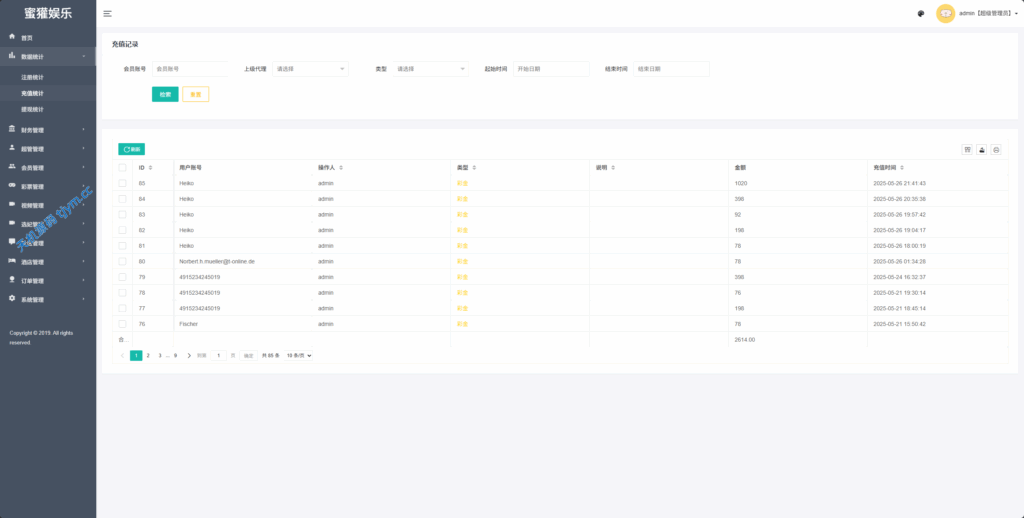This screenshot has height=518, width=1024.
Task: Expand the 财务管理 sidebar menu
Action: pyautogui.click(x=45, y=130)
